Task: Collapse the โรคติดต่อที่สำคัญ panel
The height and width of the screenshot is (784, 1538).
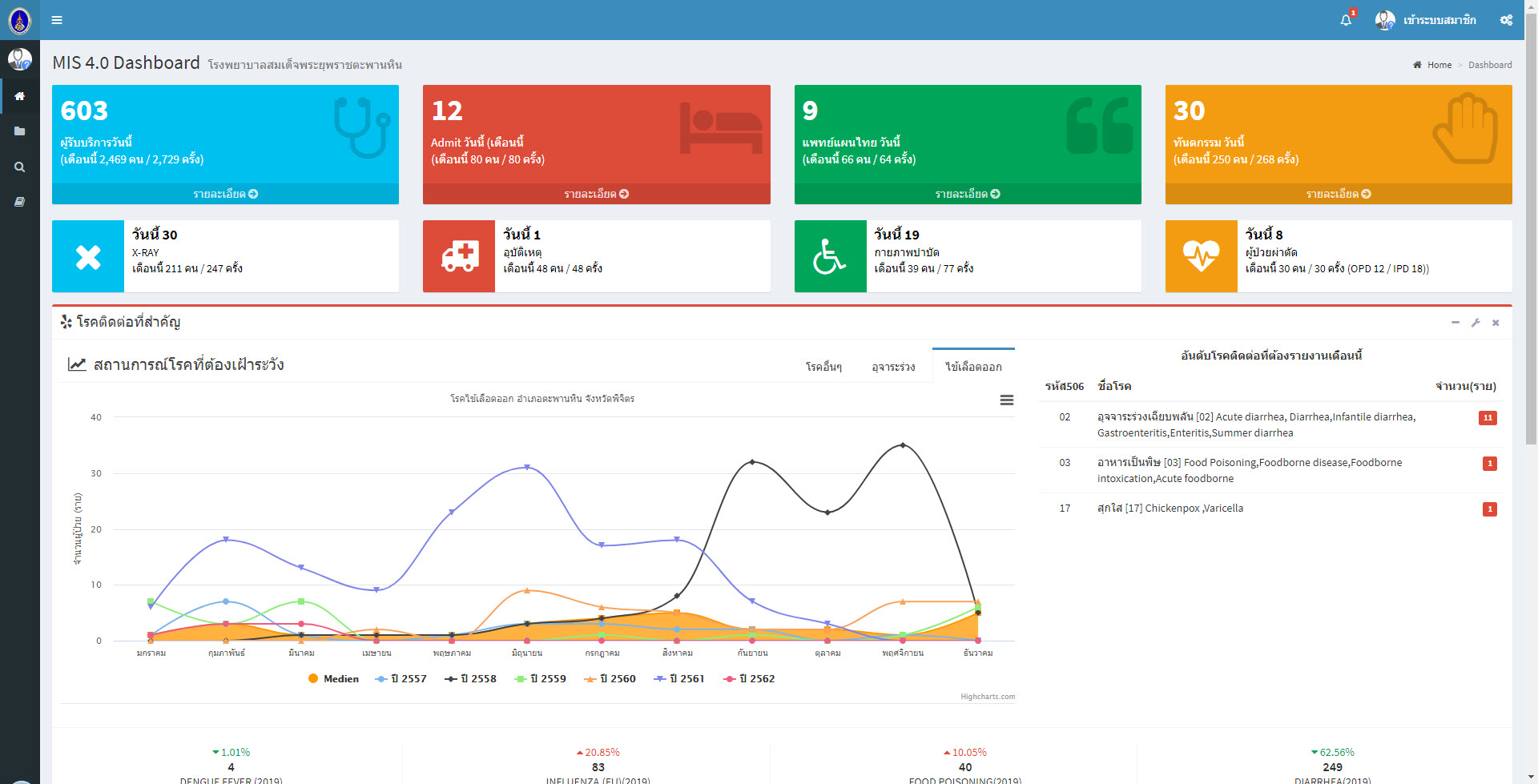Action: coord(1455,323)
